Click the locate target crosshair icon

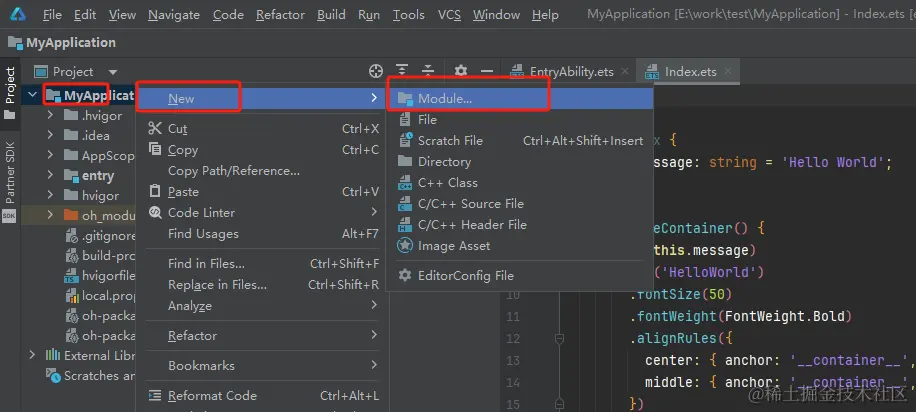coord(376,71)
